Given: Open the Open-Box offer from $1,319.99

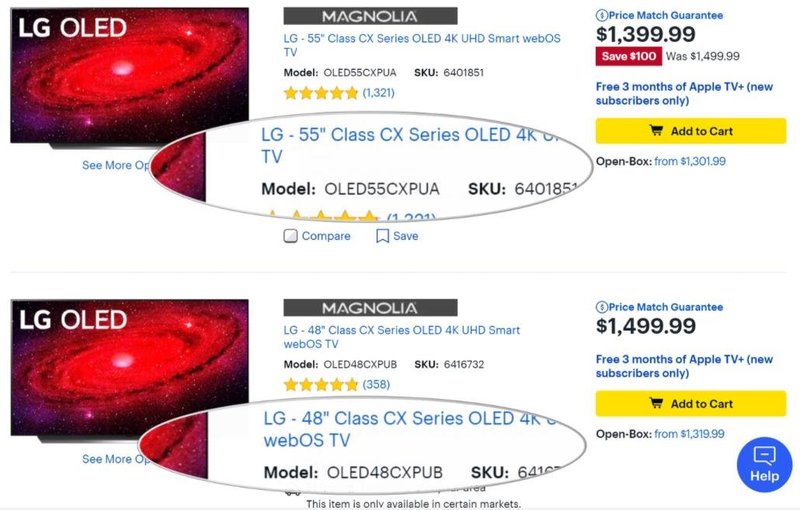Looking at the screenshot, I should [689, 434].
